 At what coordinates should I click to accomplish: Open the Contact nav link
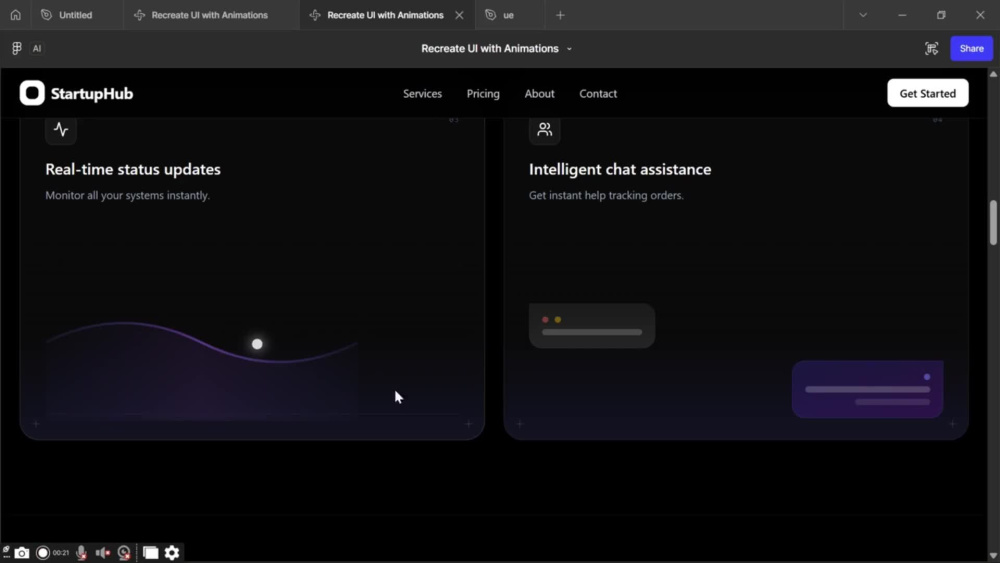[x=598, y=94]
